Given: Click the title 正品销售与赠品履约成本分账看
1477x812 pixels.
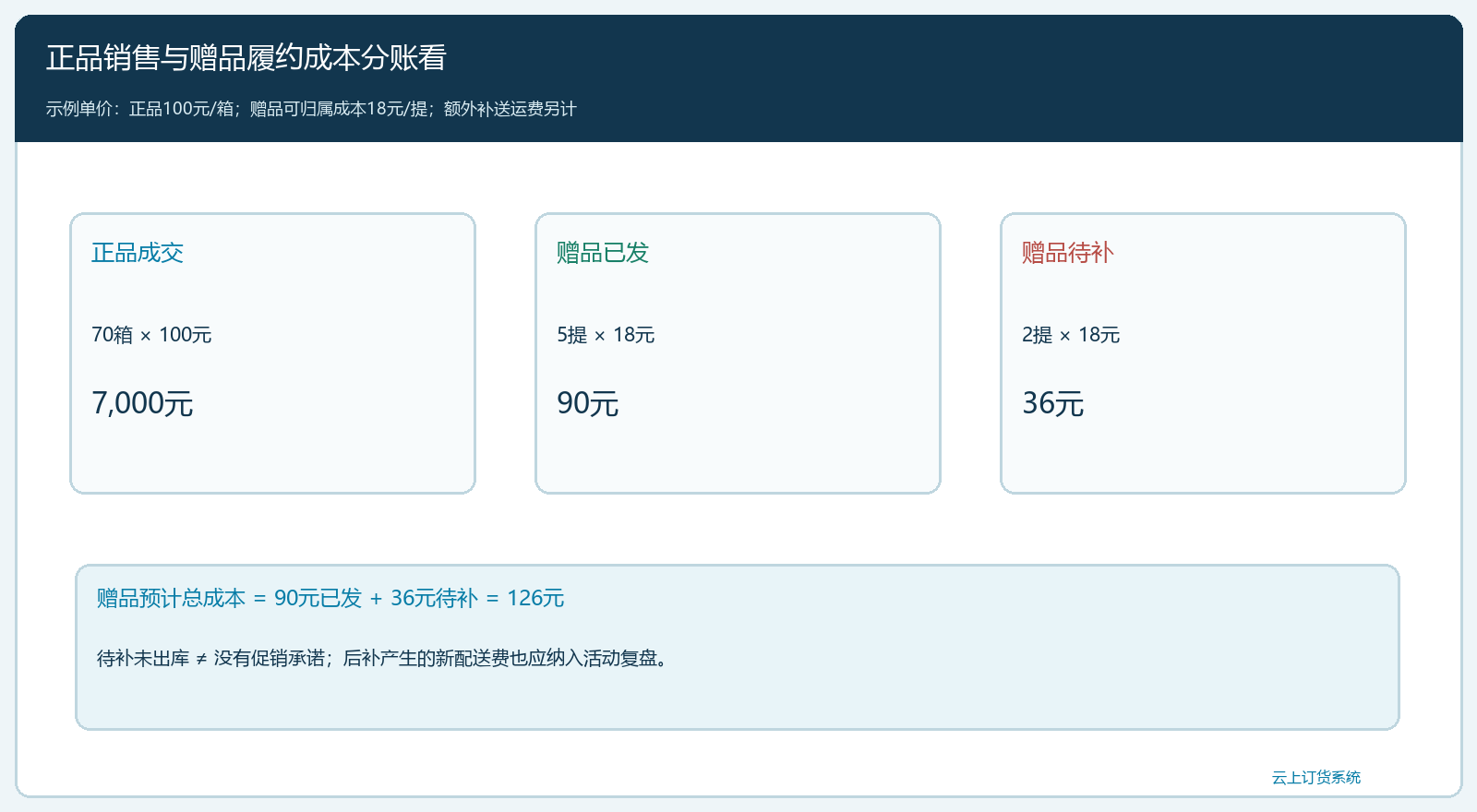Looking at the screenshot, I should tap(246, 58).
